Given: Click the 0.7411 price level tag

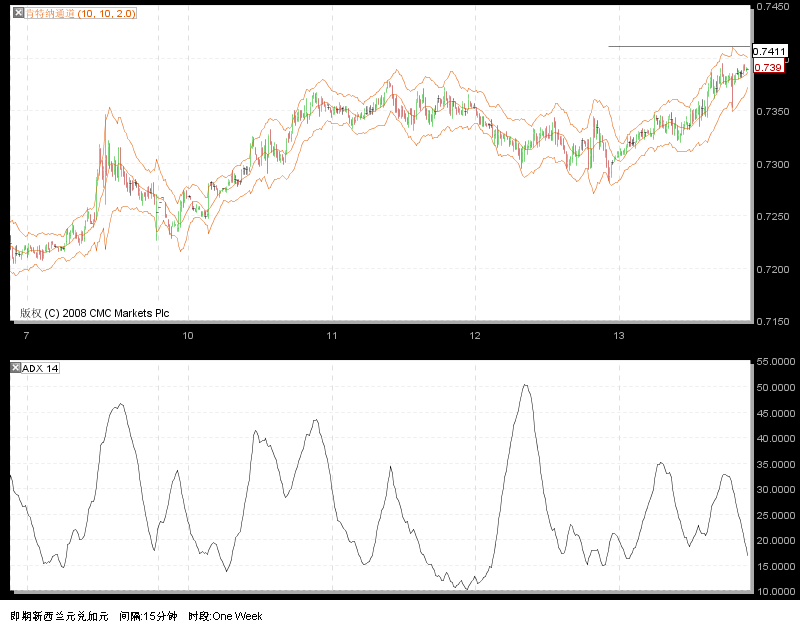Looking at the screenshot, I should (769, 51).
